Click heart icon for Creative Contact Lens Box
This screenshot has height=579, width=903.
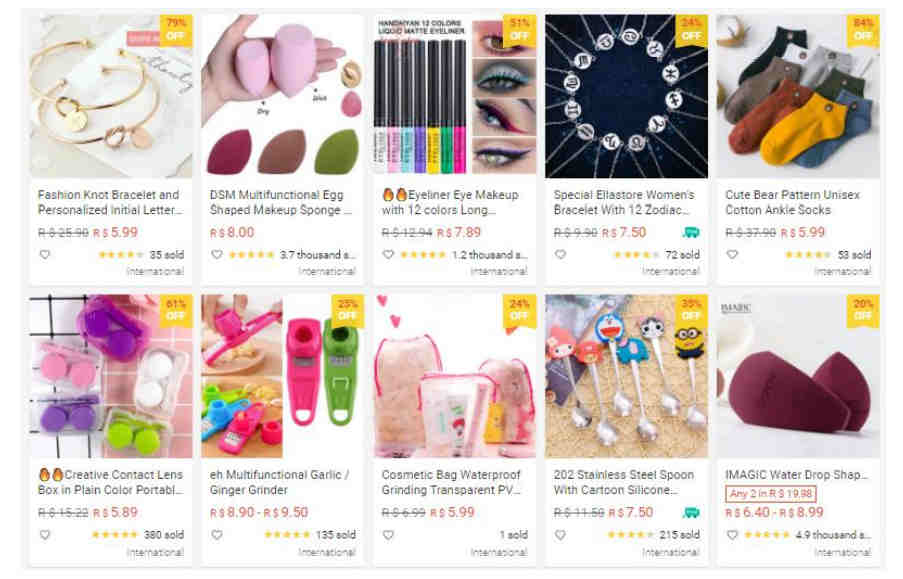(x=45, y=535)
